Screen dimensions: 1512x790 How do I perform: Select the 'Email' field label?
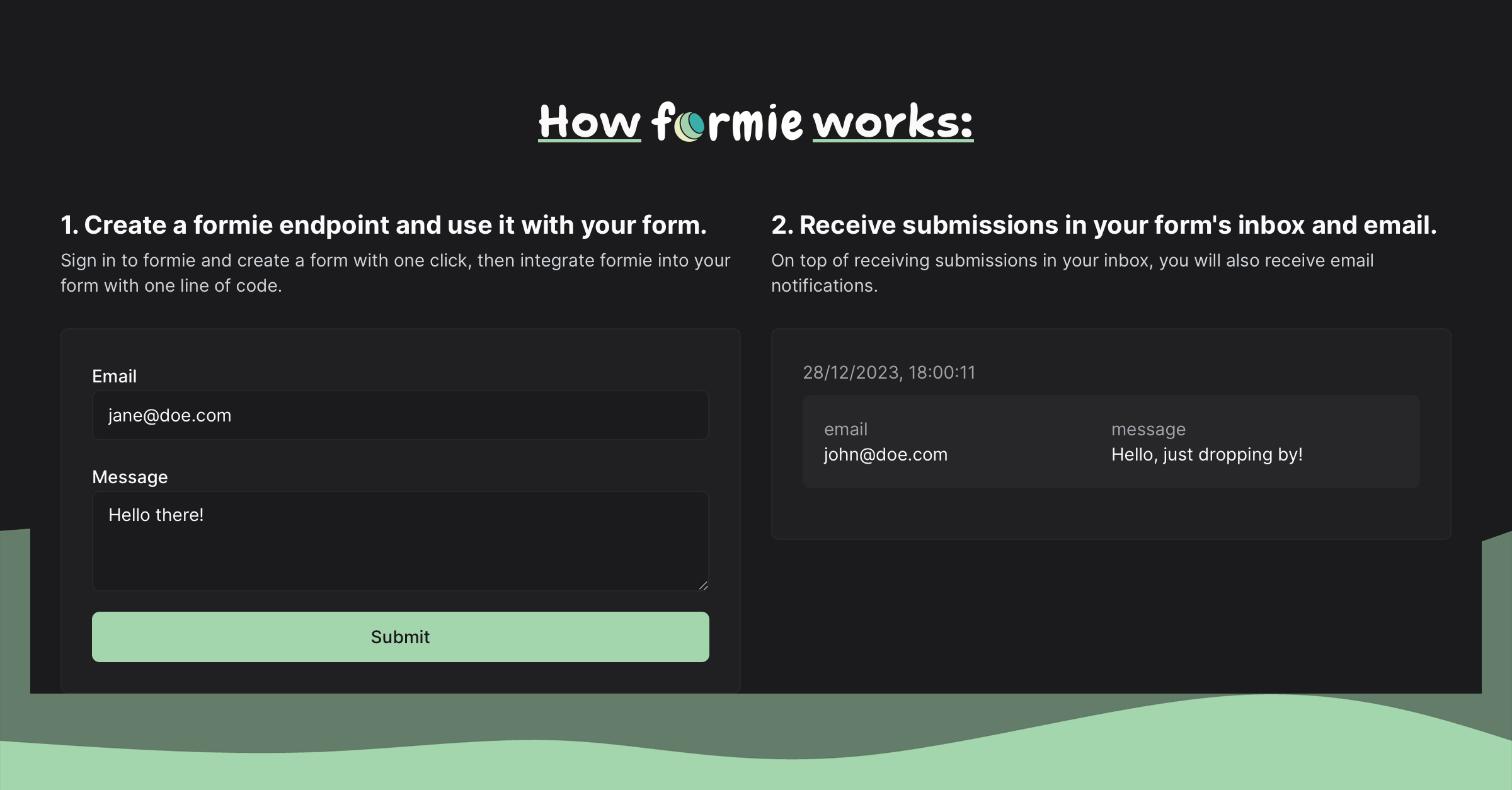[114, 376]
